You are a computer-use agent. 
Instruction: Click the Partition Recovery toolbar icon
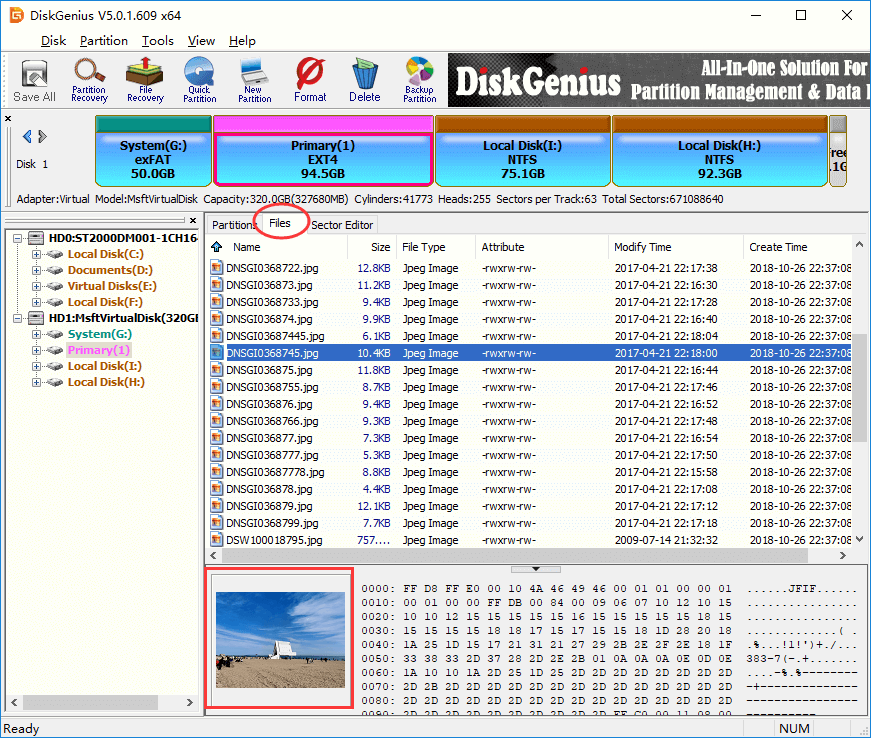pos(89,80)
